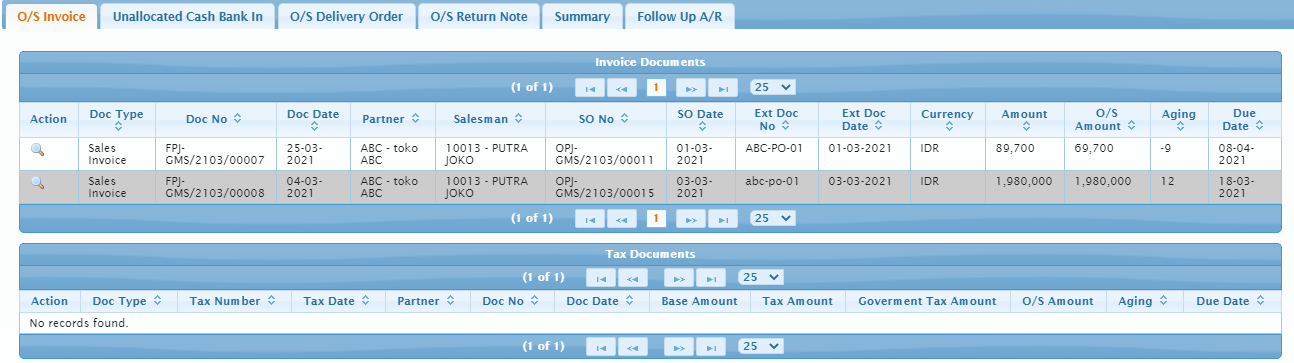Sort invoices by Doc No column arrow
The height and width of the screenshot is (363, 1294).
click(x=237, y=119)
